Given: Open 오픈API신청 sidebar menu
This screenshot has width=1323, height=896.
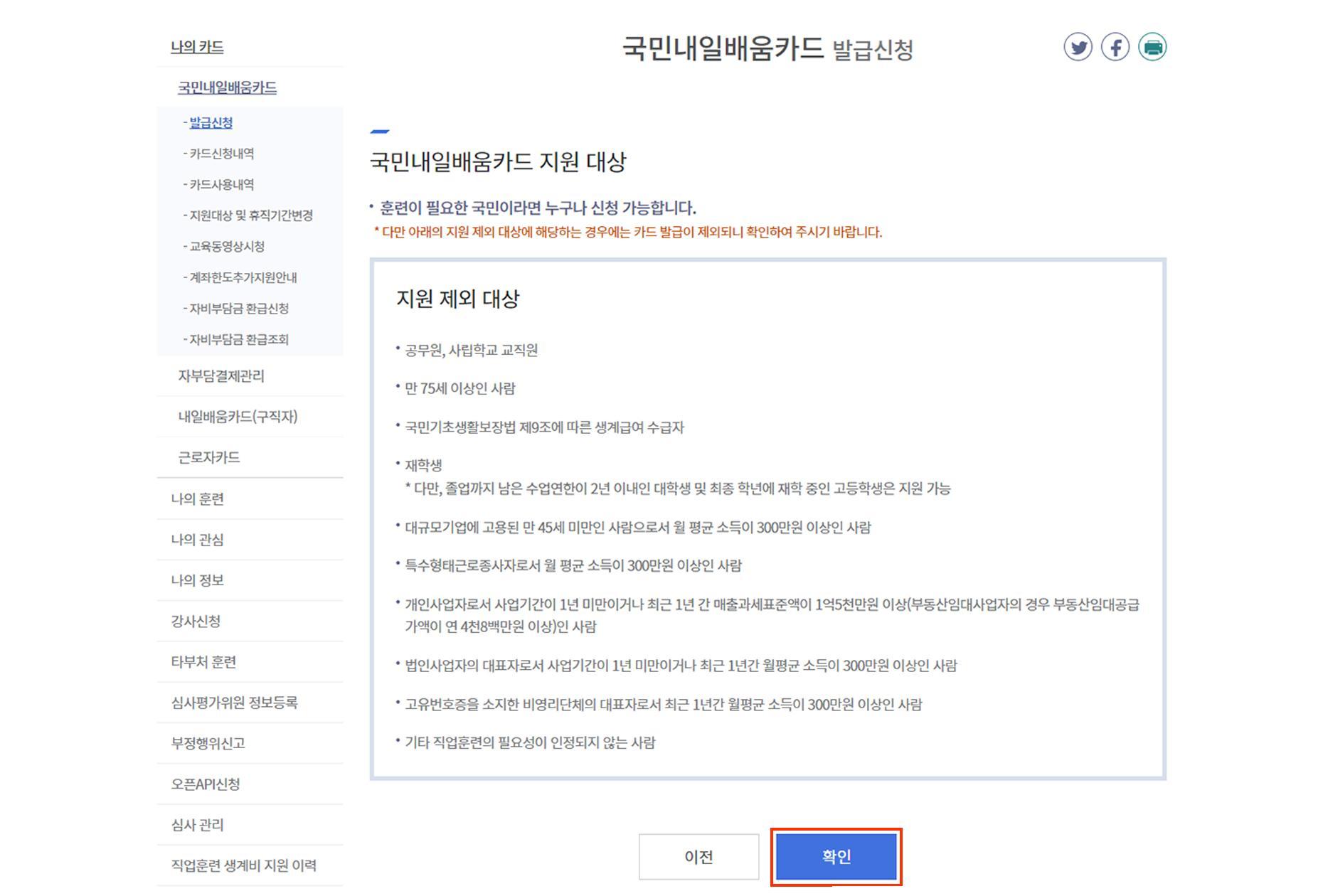Looking at the screenshot, I should (205, 784).
